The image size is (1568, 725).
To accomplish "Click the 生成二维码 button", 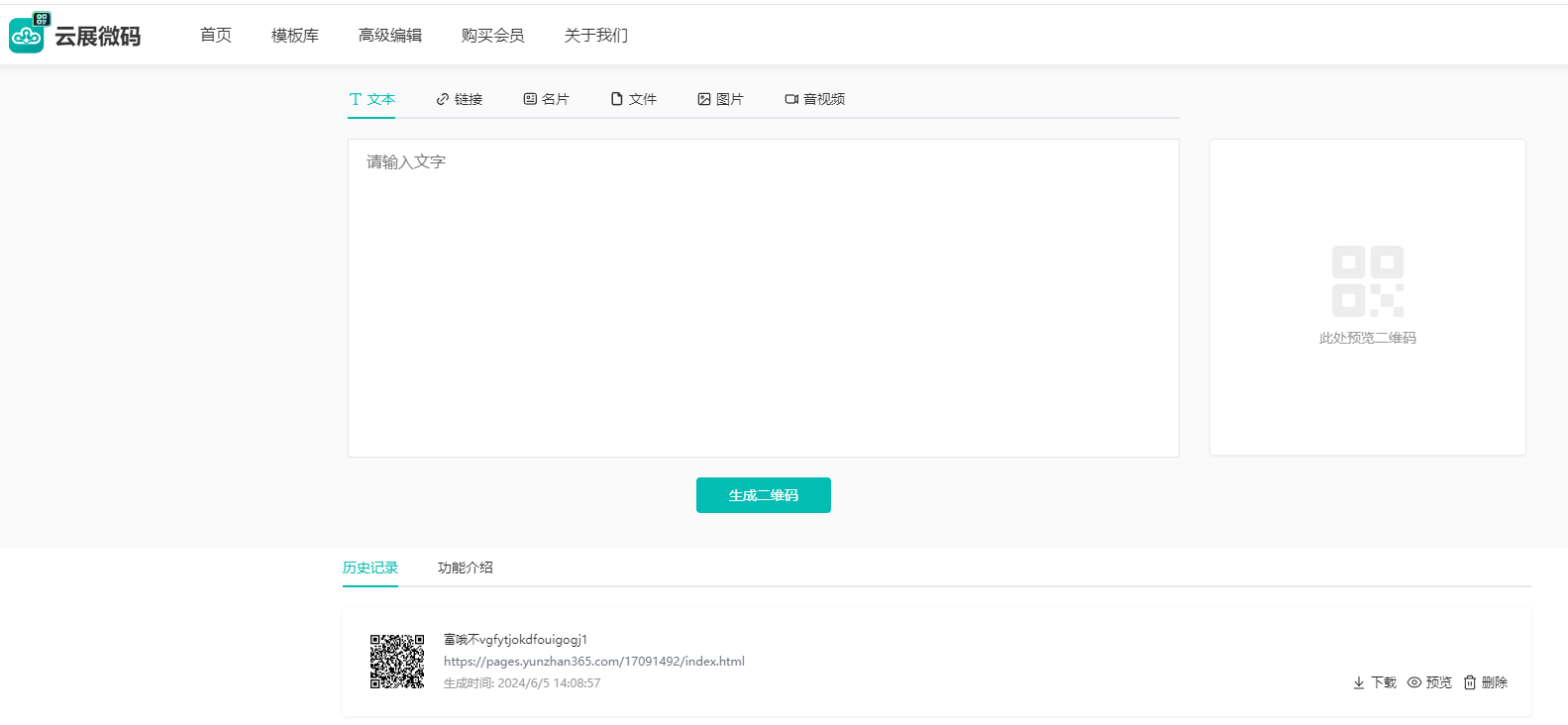I will tap(764, 495).
